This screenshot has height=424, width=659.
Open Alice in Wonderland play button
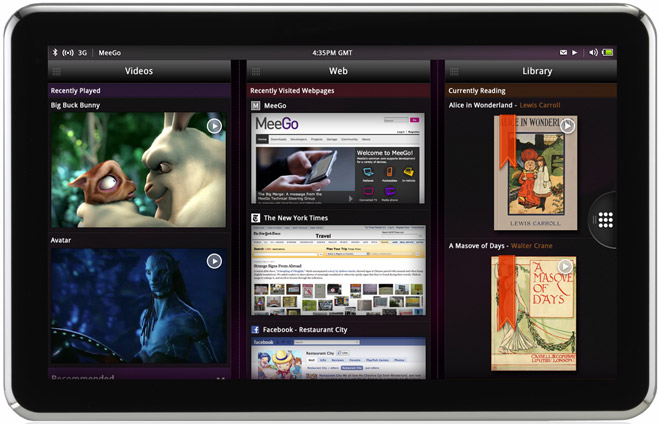tap(567, 125)
